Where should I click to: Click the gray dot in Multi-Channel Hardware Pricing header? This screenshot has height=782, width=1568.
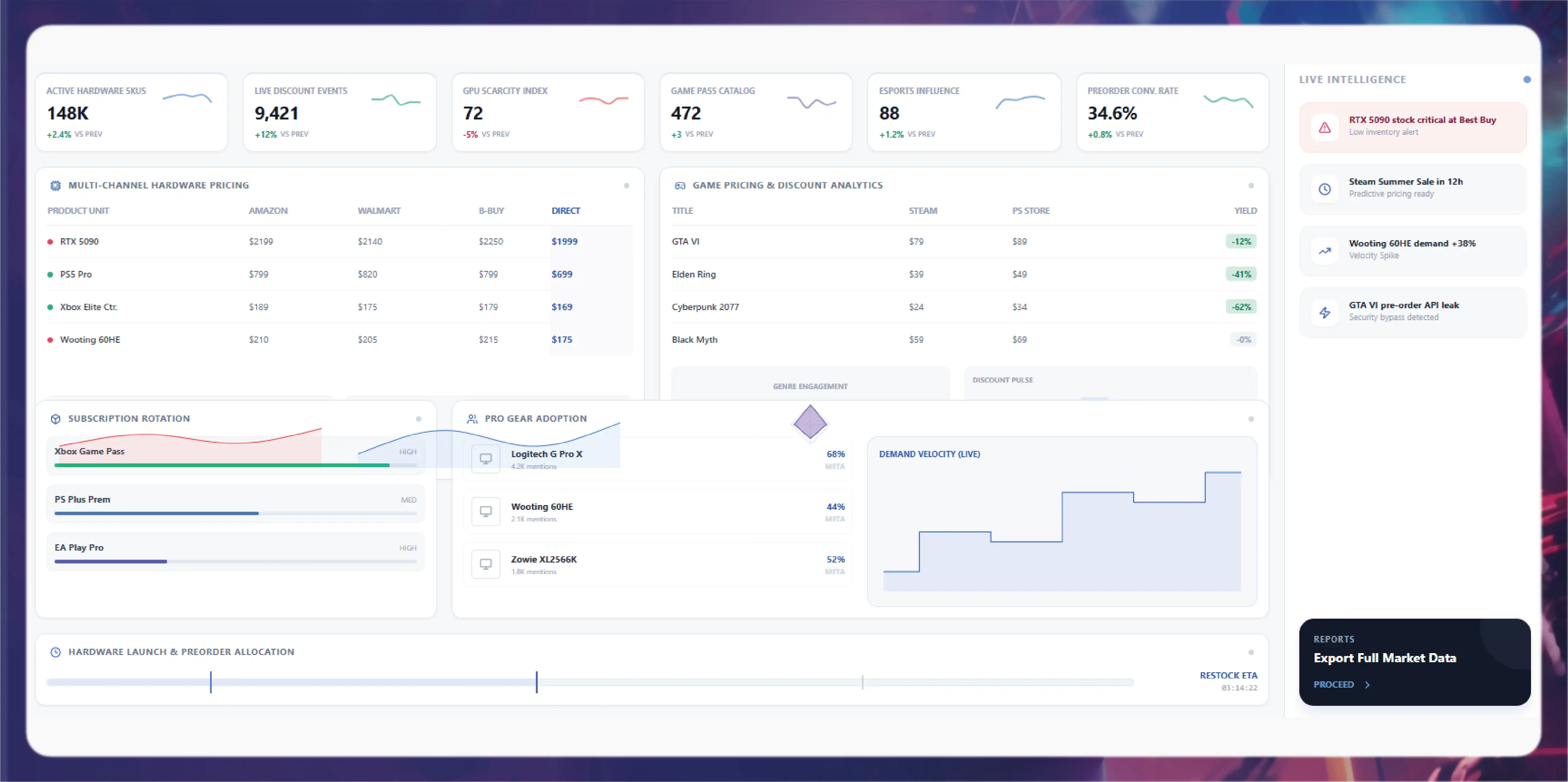point(626,186)
